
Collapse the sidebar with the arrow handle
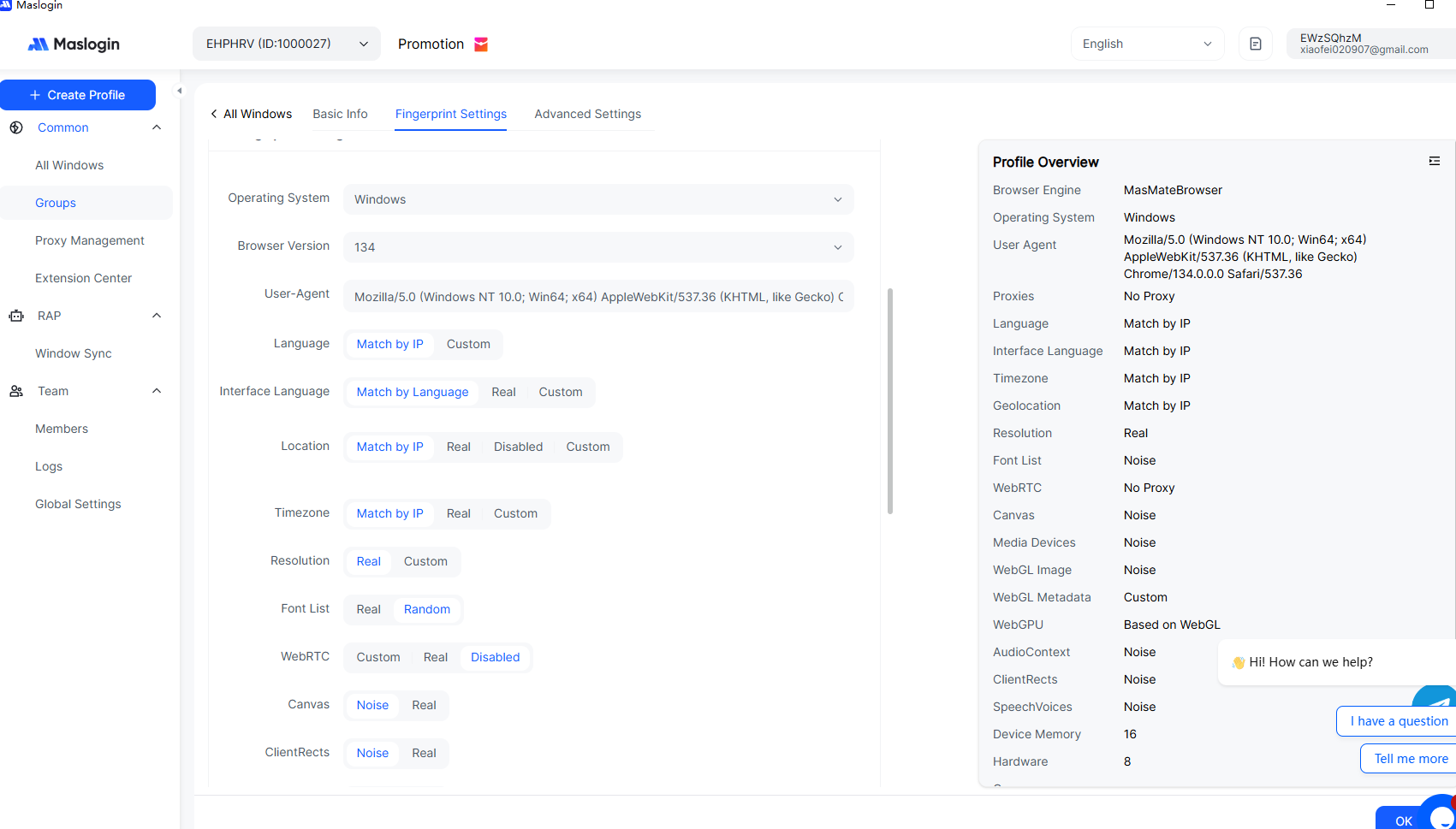[x=179, y=91]
